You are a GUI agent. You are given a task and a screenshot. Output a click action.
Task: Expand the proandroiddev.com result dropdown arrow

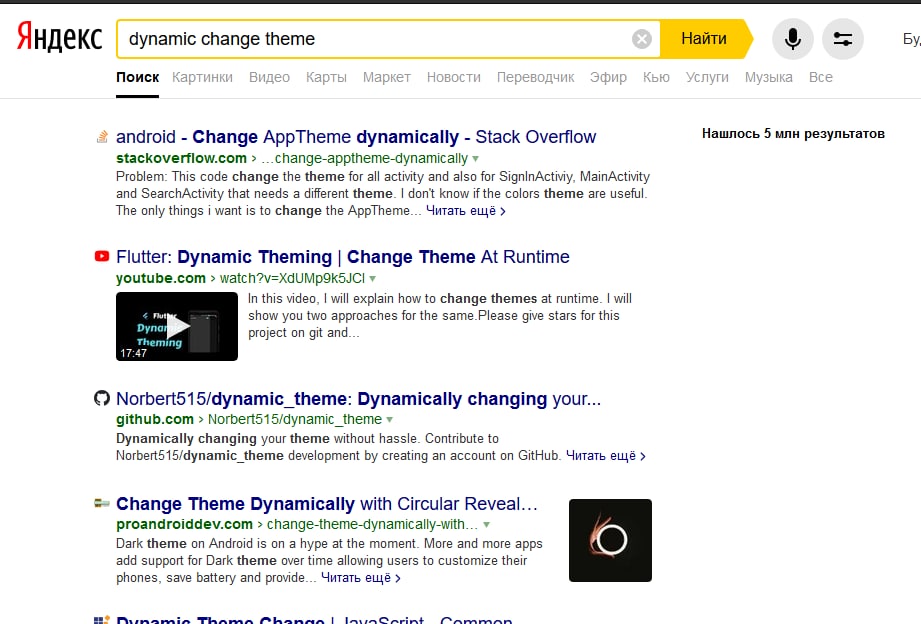click(486, 525)
